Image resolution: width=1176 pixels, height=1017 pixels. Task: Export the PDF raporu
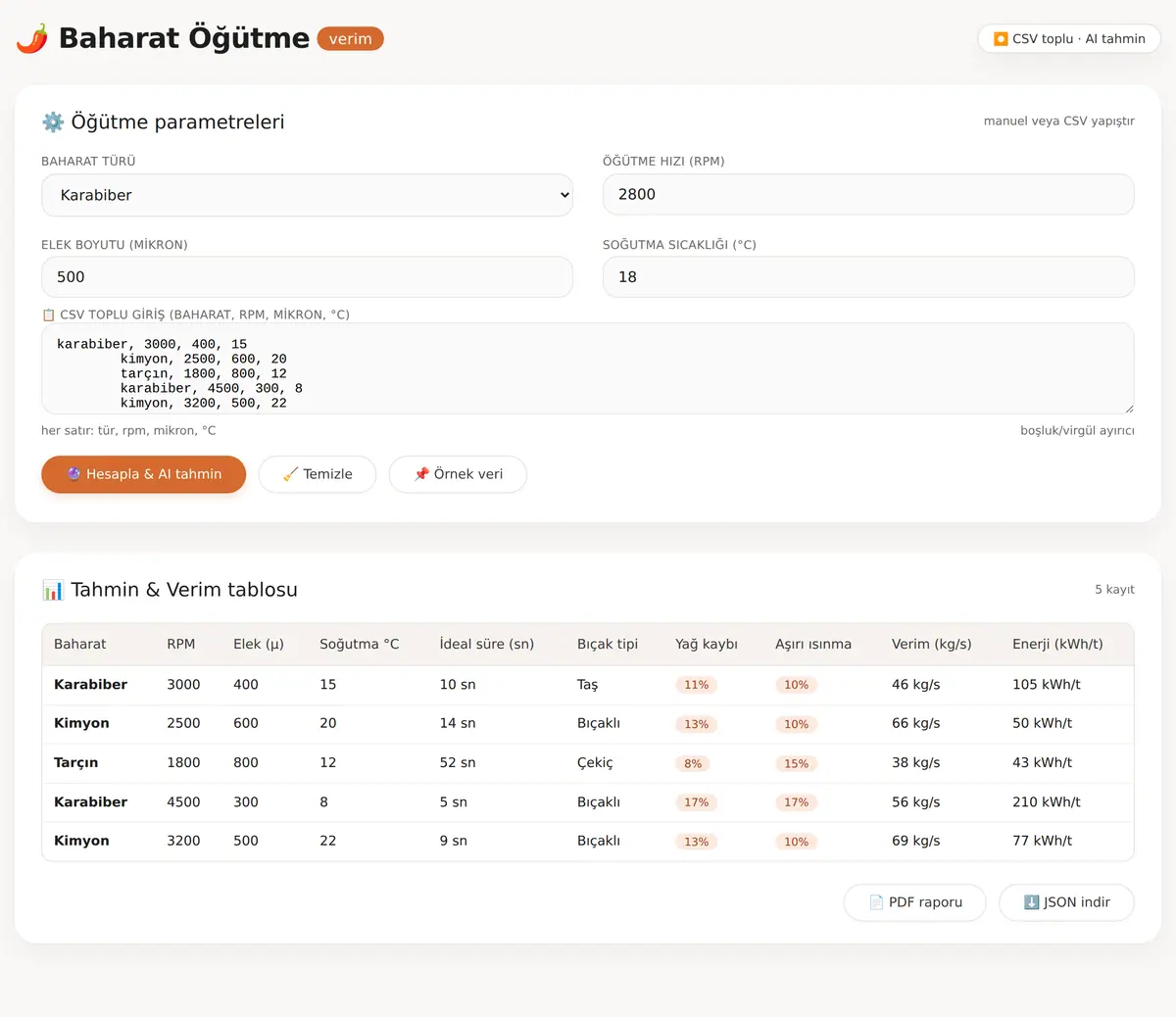point(915,902)
